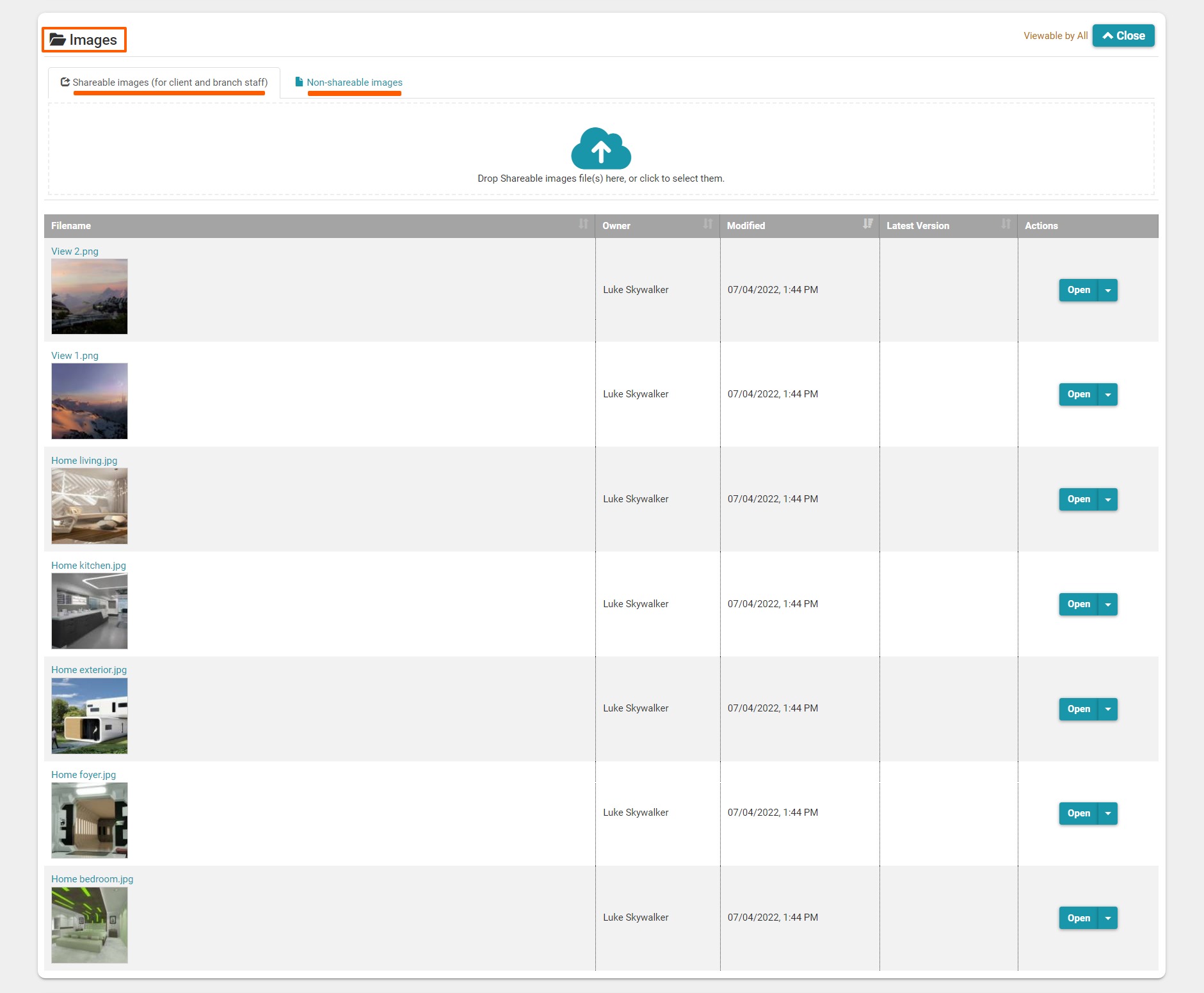Screen dimensions: 1204x993
Task: Click the Home living.jpg thumbnail
Action: pyautogui.click(x=90, y=506)
